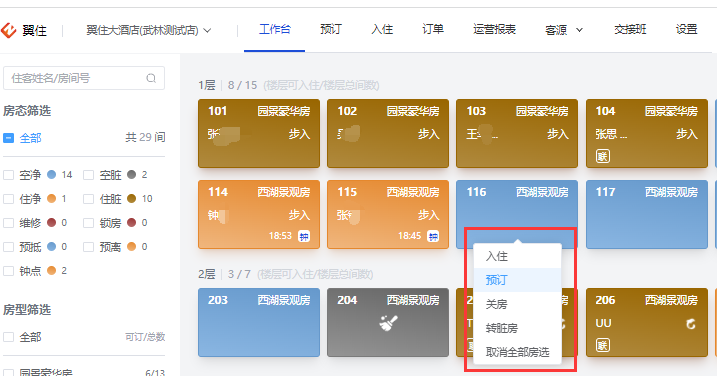Click the 共 29 间 room count
Viewport: 717px width, 376px height.
tap(145, 137)
